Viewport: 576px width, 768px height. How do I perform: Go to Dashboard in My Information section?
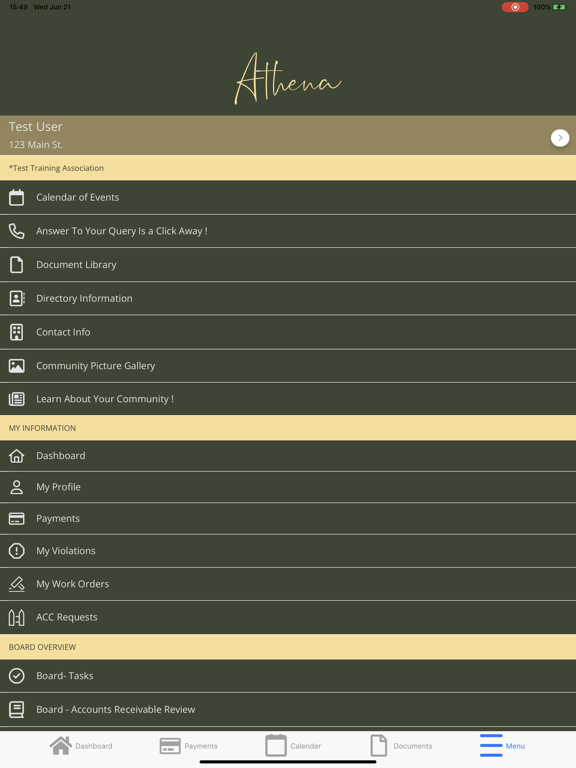(288, 456)
